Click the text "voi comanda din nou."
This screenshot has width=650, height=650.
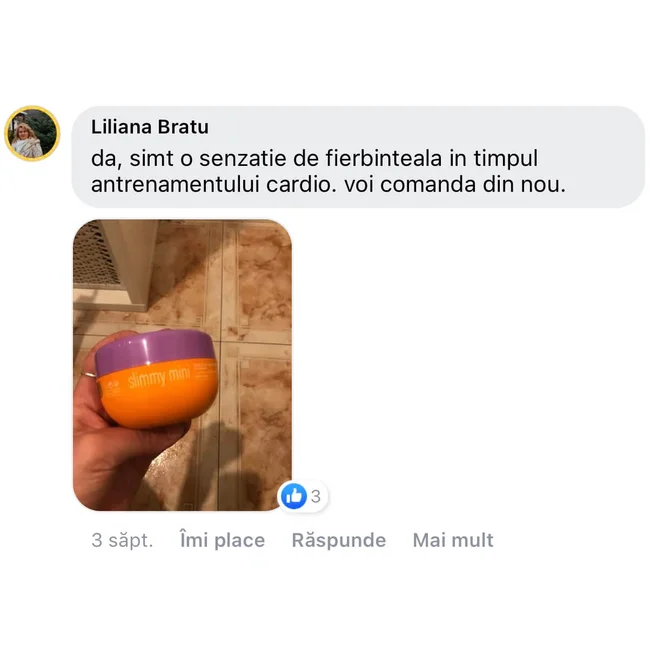(x=455, y=184)
